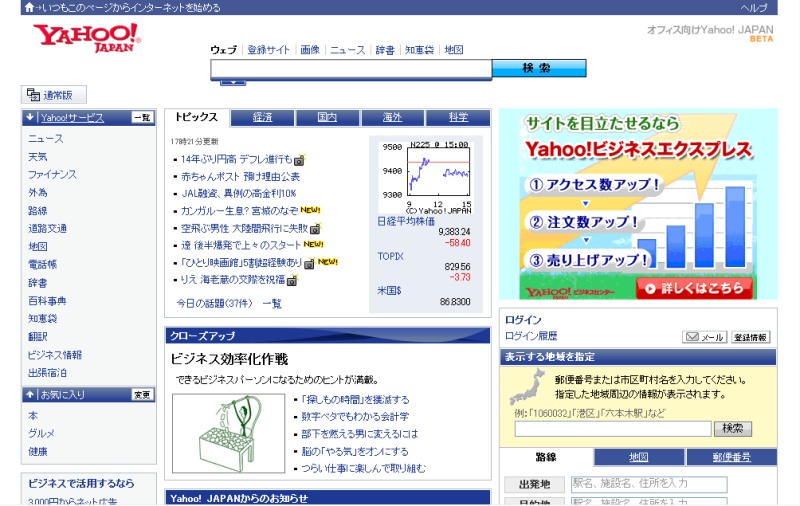
Task: Click the ログイン link
Action: click(523, 320)
